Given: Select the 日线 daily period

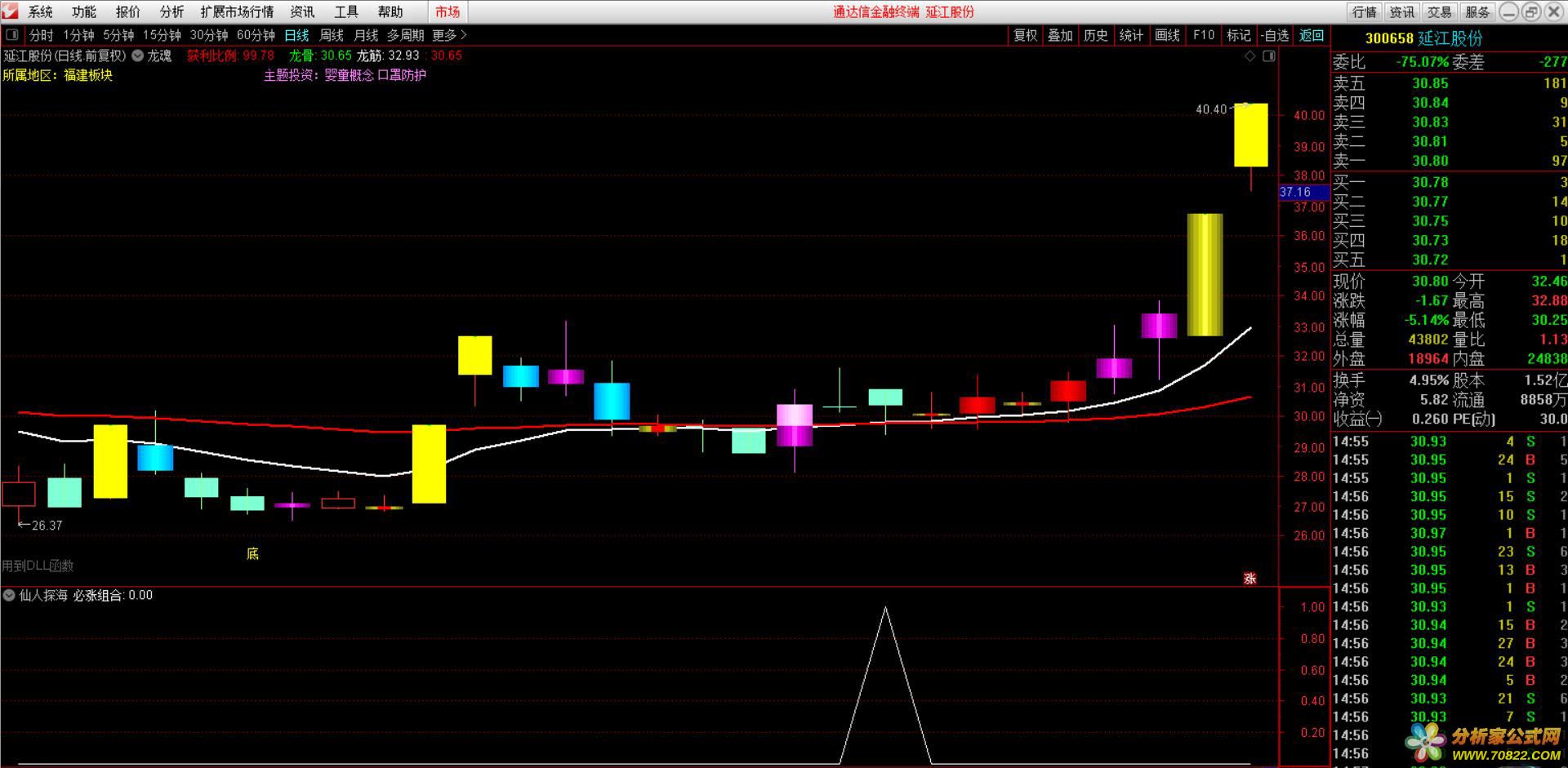Looking at the screenshot, I should click(x=296, y=35).
